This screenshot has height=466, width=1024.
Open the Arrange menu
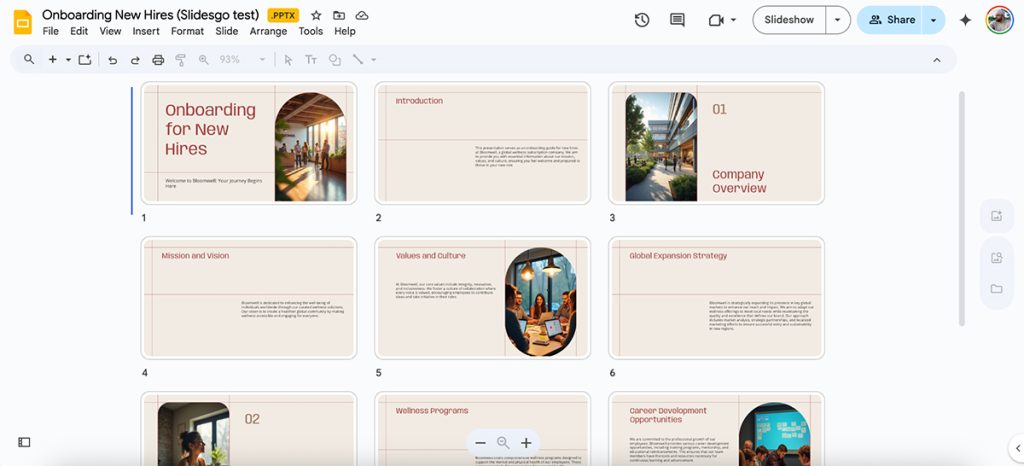(268, 31)
